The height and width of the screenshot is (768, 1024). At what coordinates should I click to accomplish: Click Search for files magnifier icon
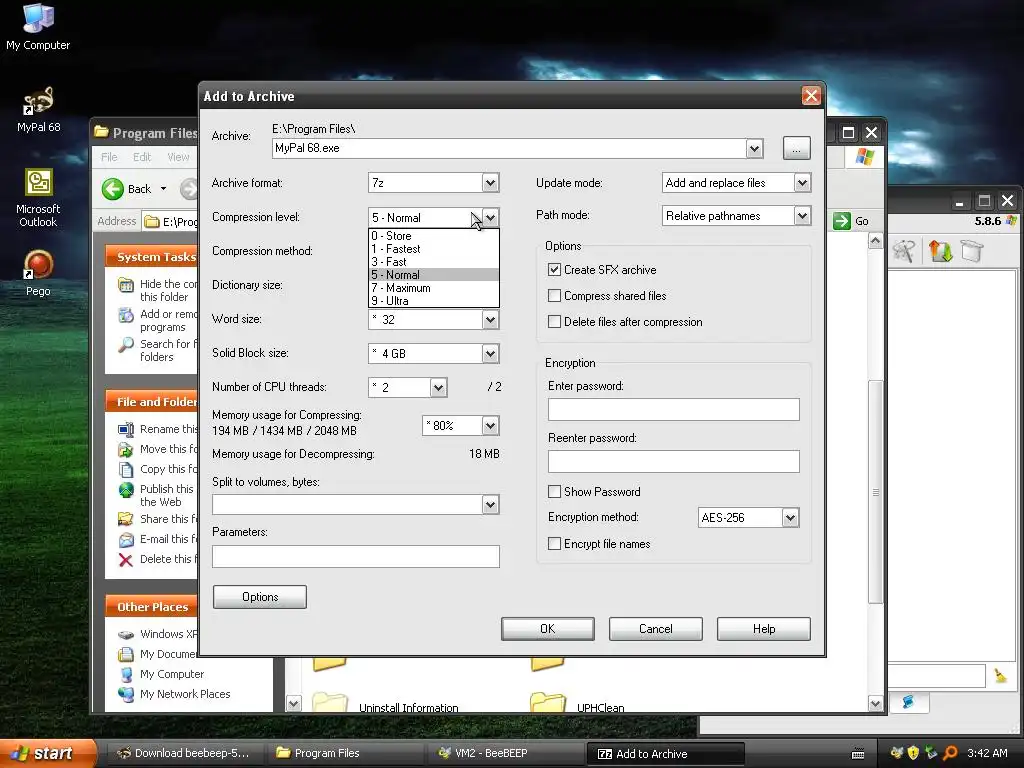(125, 344)
